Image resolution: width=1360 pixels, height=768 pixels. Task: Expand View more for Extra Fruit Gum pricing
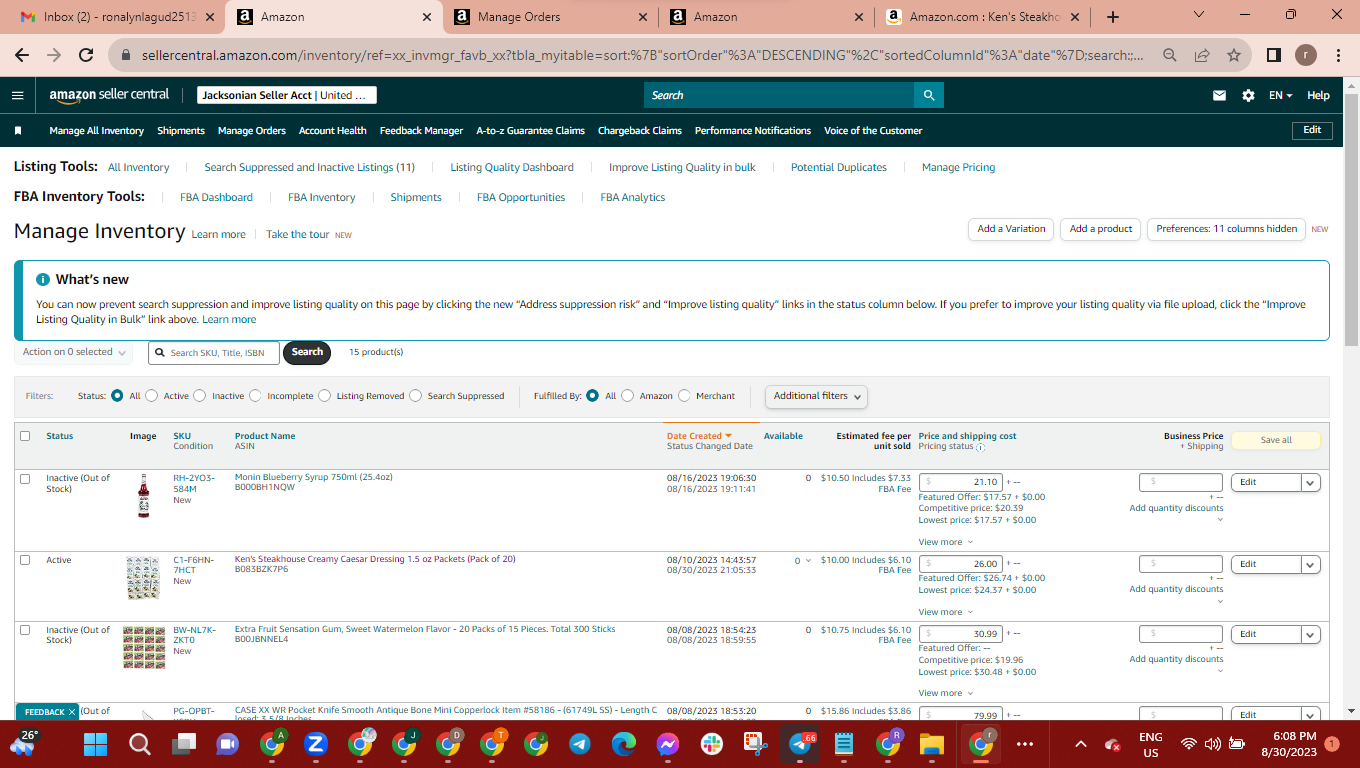[x=945, y=693]
